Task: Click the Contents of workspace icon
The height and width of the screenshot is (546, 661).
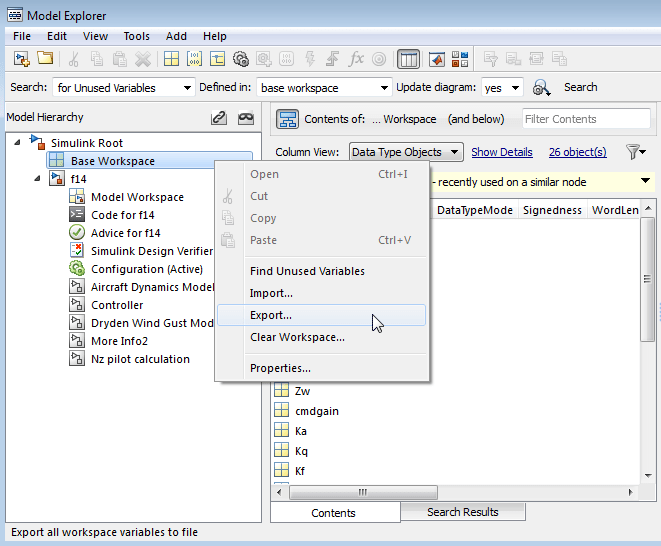Action: pos(287,119)
